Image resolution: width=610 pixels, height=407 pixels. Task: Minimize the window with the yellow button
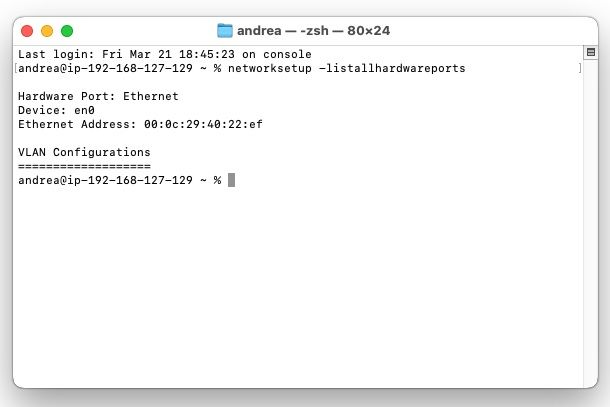47,31
